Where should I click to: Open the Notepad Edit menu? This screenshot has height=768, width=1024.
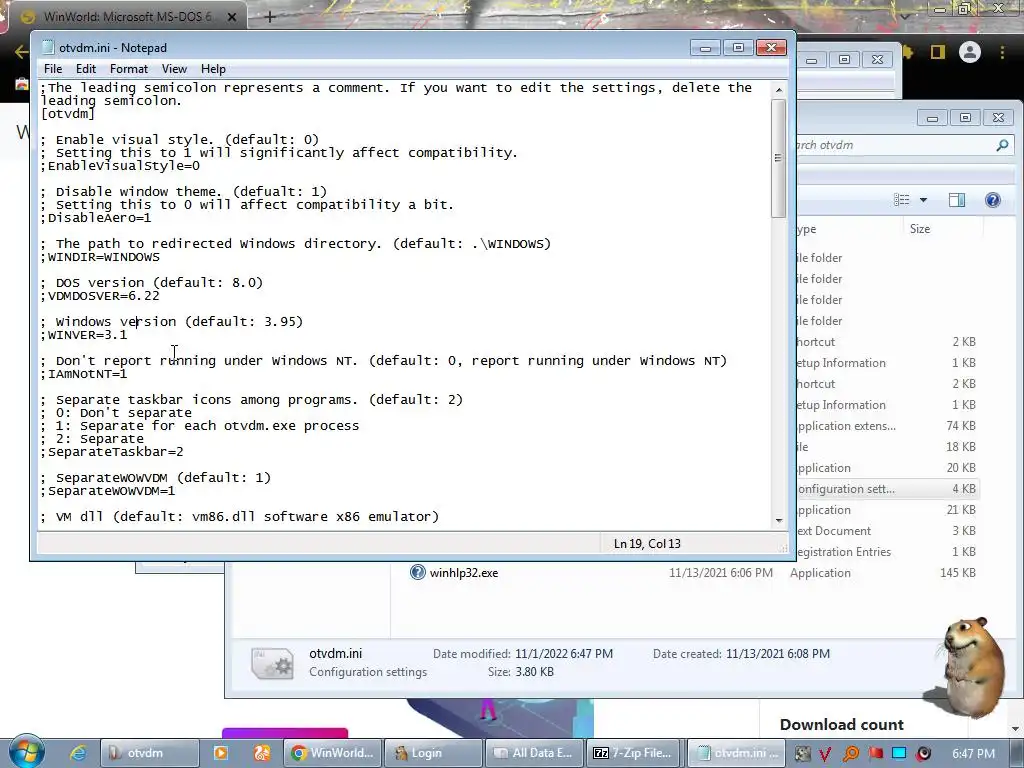click(86, 69)
